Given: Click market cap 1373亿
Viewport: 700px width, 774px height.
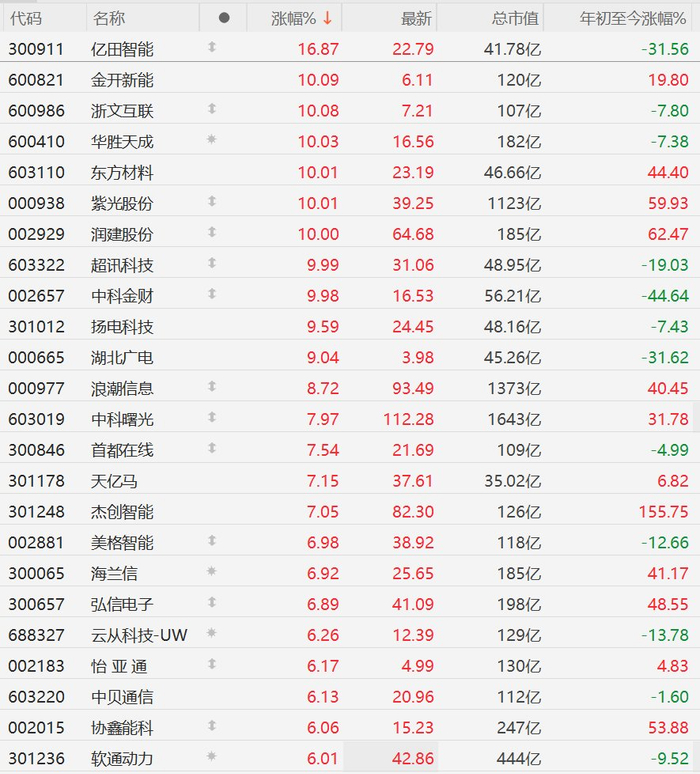Looking at the screenshot, I should [514, 388].
